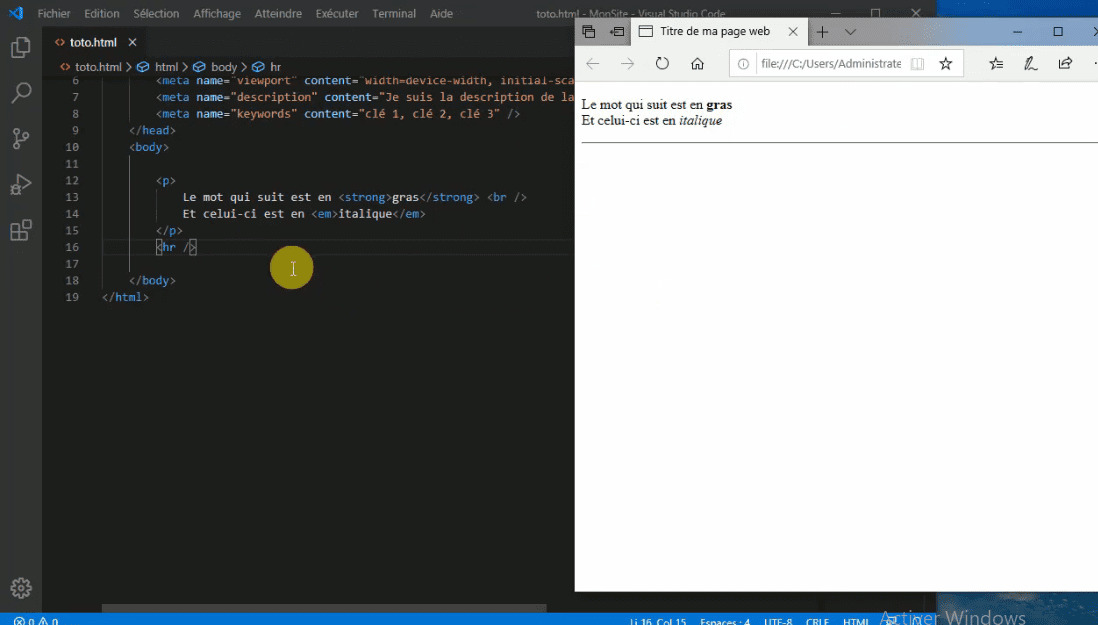This screenshot has height=625, width=1098.
Task: Open the Fichier menu
Action: [x=54, y=13]
